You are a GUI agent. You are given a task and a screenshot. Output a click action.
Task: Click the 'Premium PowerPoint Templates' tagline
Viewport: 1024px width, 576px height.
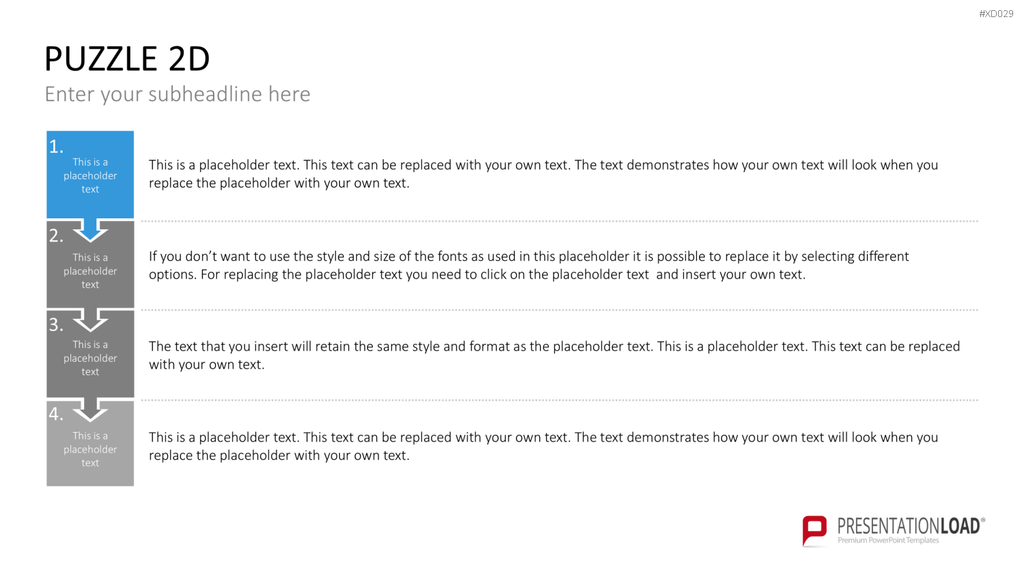[x=888, y=540]
